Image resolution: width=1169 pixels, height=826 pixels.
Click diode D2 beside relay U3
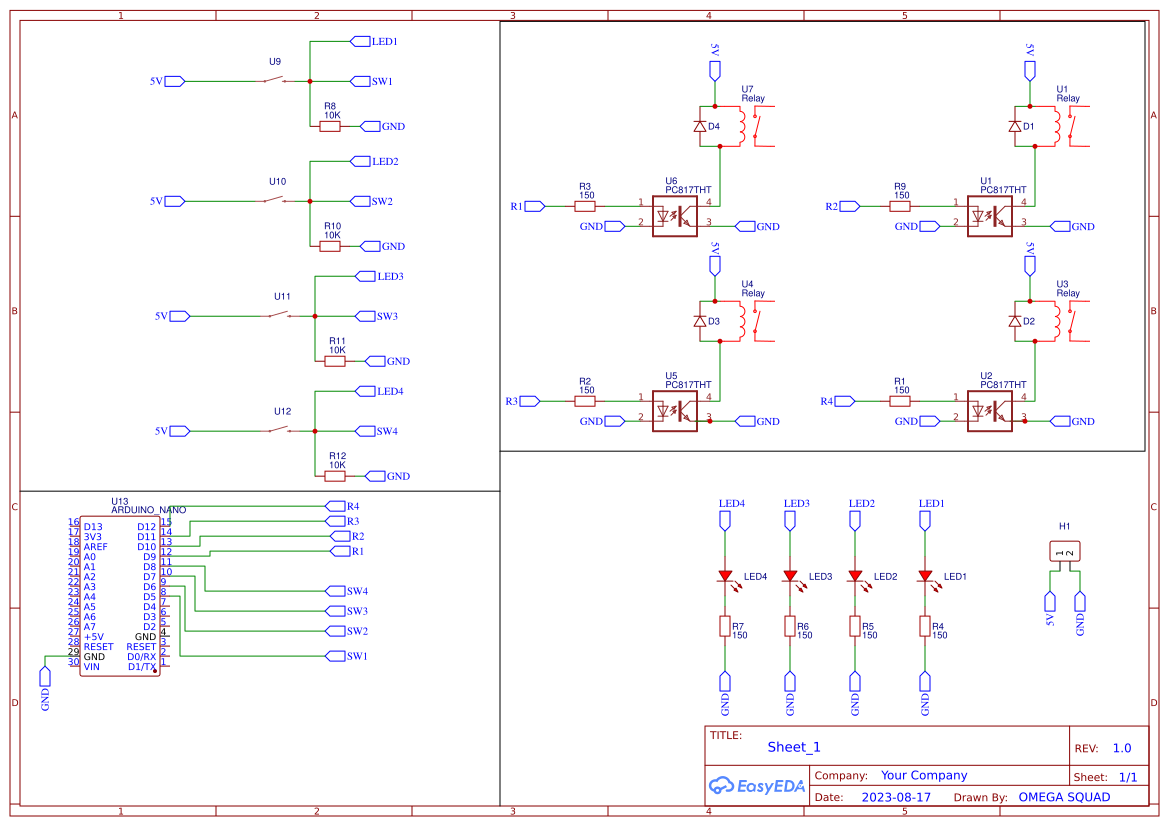tap(1016, 322)
